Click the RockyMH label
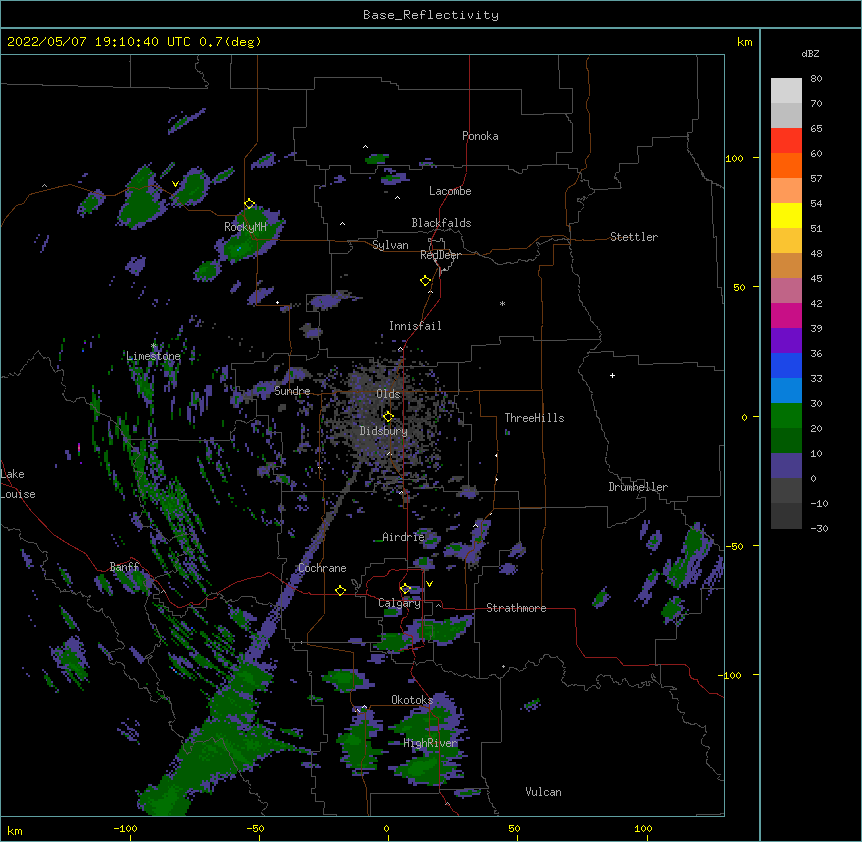The image size is (862, 842). click(x=245, y=227)
